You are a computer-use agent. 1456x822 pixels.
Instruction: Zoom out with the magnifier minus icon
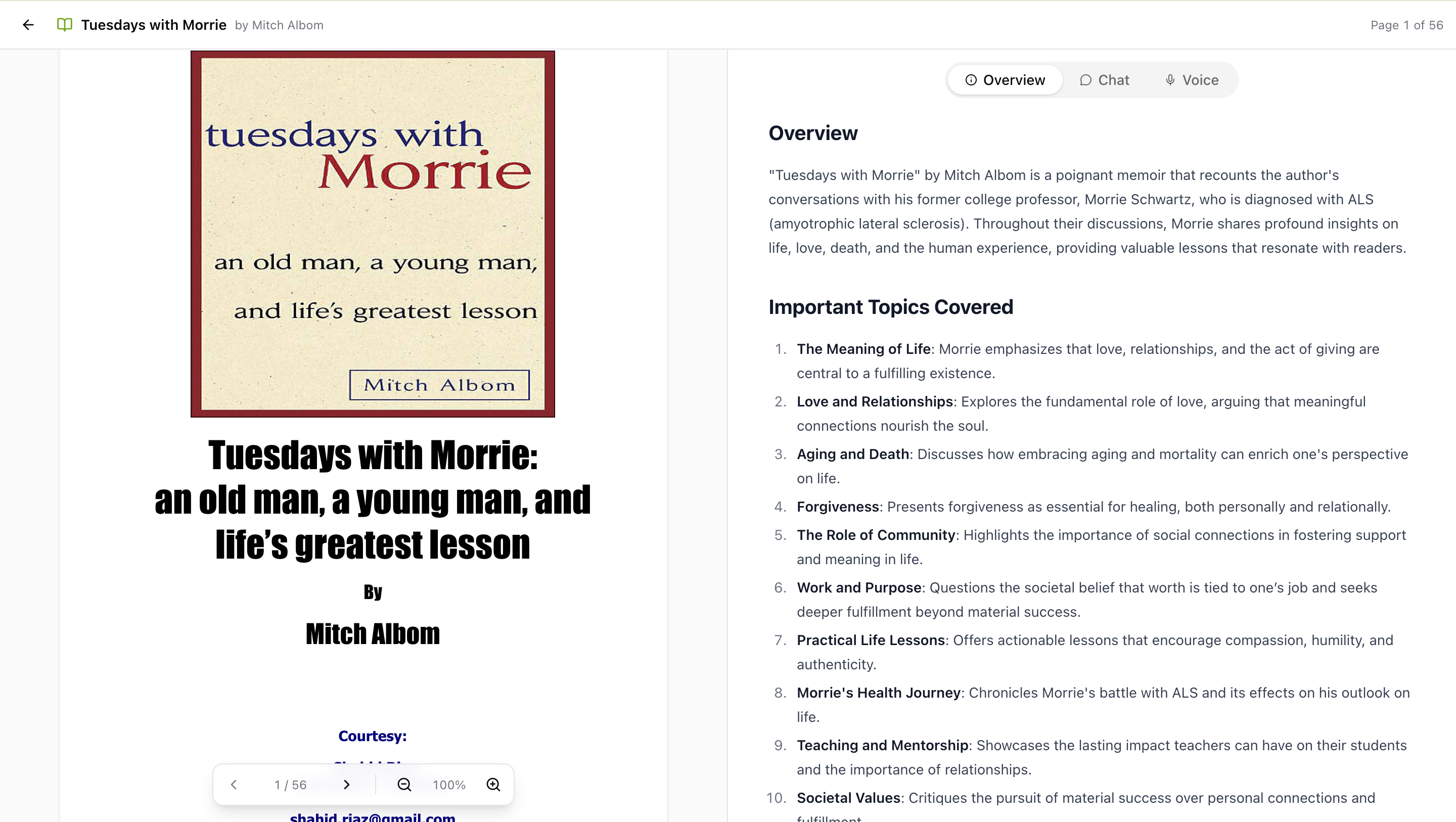point(404,785)
